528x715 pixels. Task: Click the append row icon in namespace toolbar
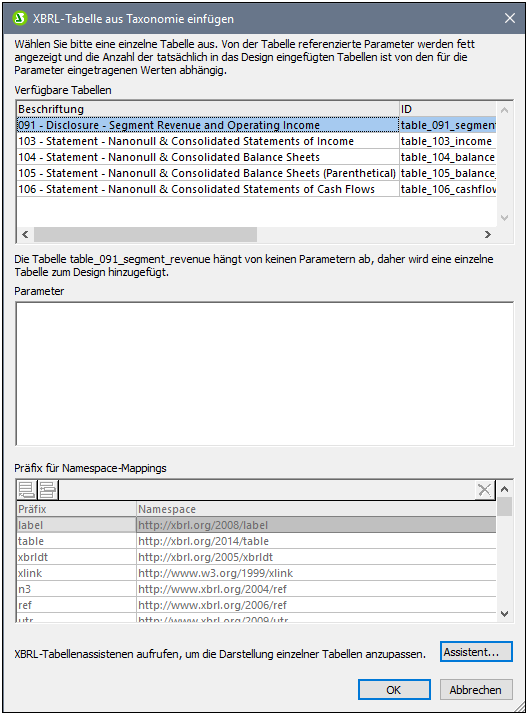[26, 490]
